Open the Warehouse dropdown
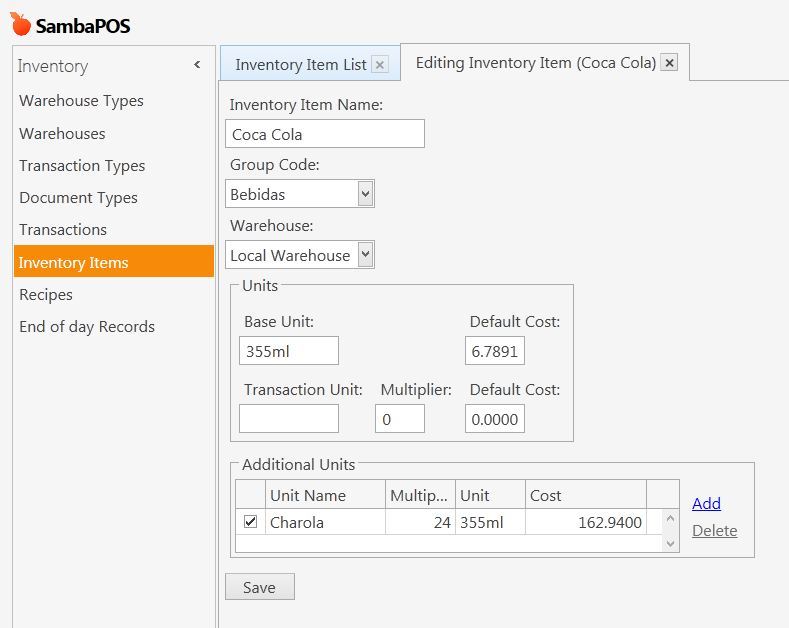789x628 pixels. tap(365, 254)
